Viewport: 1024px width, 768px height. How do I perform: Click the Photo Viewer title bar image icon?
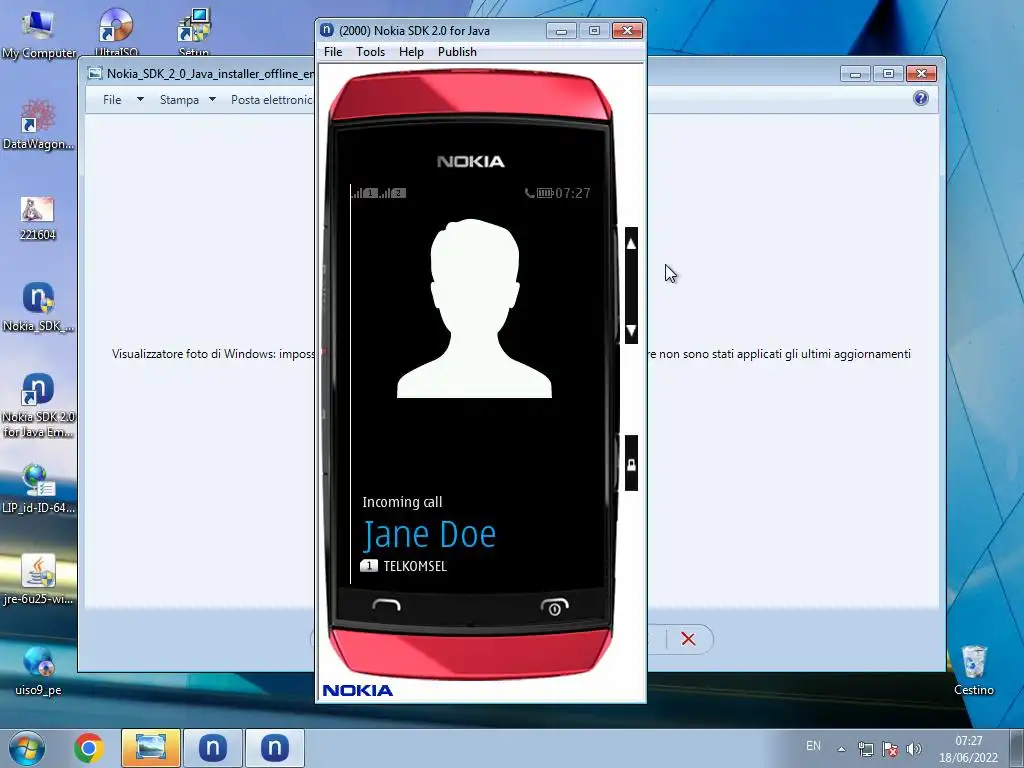click(x=95, y=73)
